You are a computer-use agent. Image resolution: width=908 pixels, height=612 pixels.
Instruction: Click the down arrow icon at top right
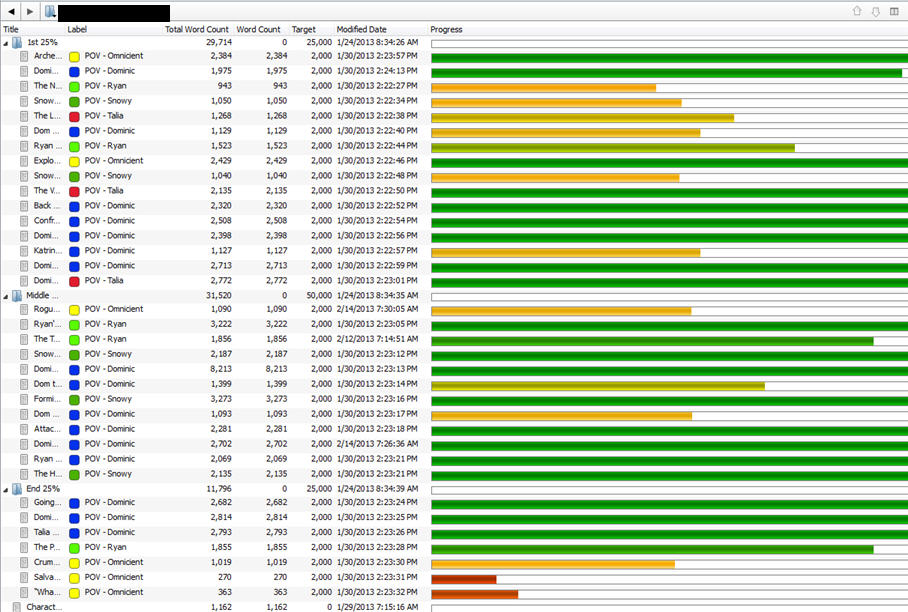pos(876,10)
